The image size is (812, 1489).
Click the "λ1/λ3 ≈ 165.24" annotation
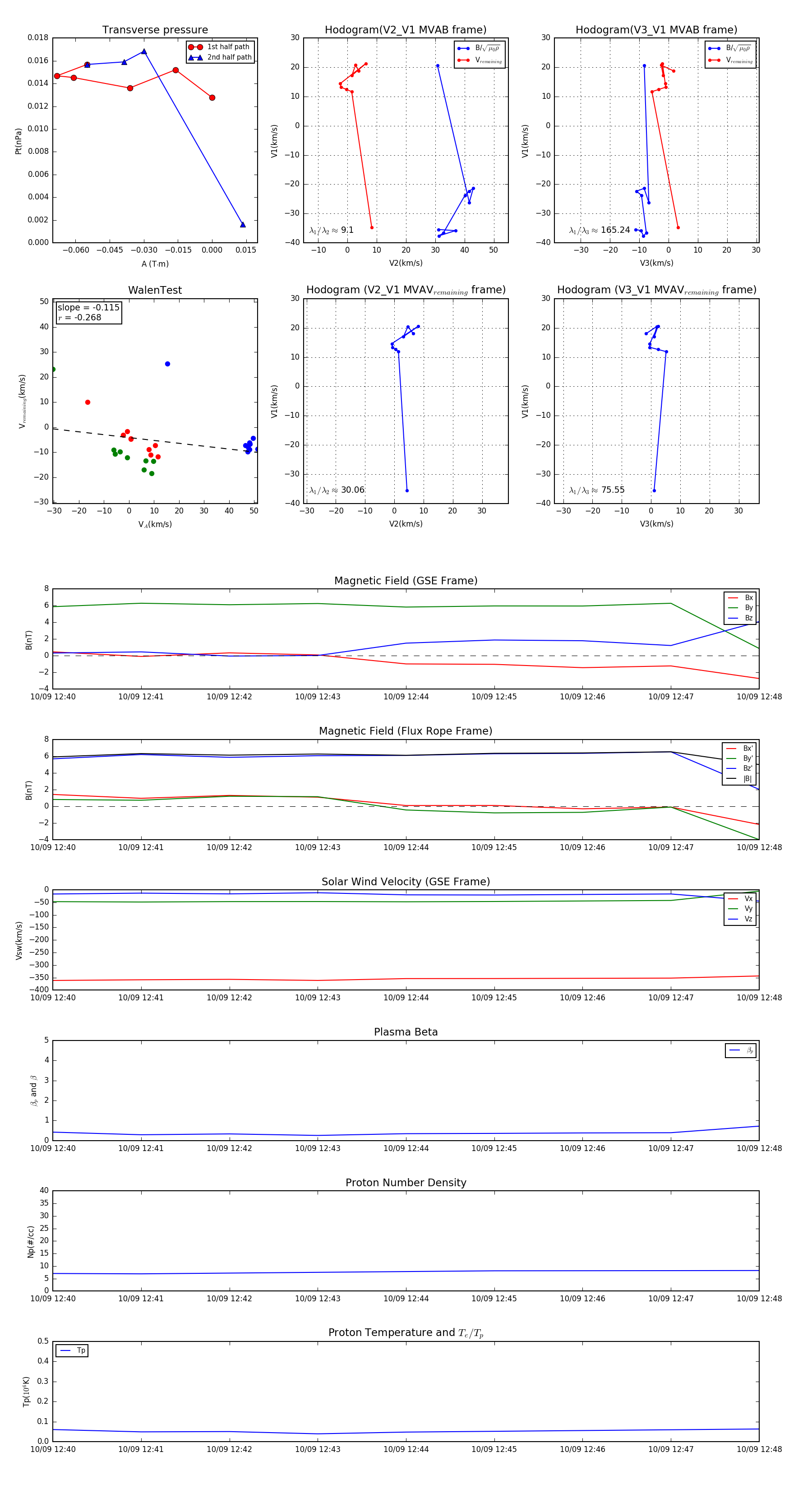pos(600,230)
